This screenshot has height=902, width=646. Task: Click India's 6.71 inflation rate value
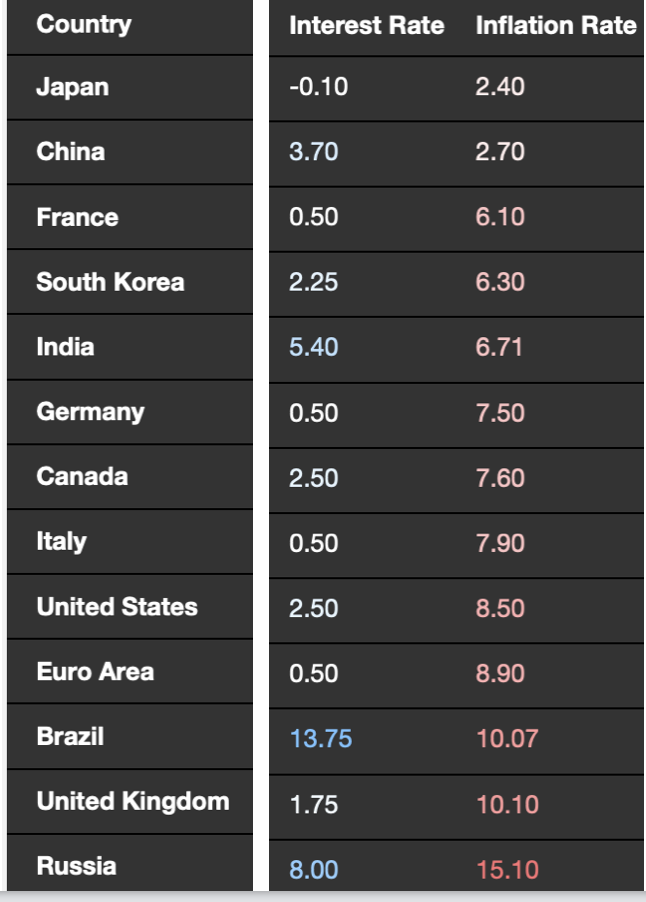tap(500, 348)
